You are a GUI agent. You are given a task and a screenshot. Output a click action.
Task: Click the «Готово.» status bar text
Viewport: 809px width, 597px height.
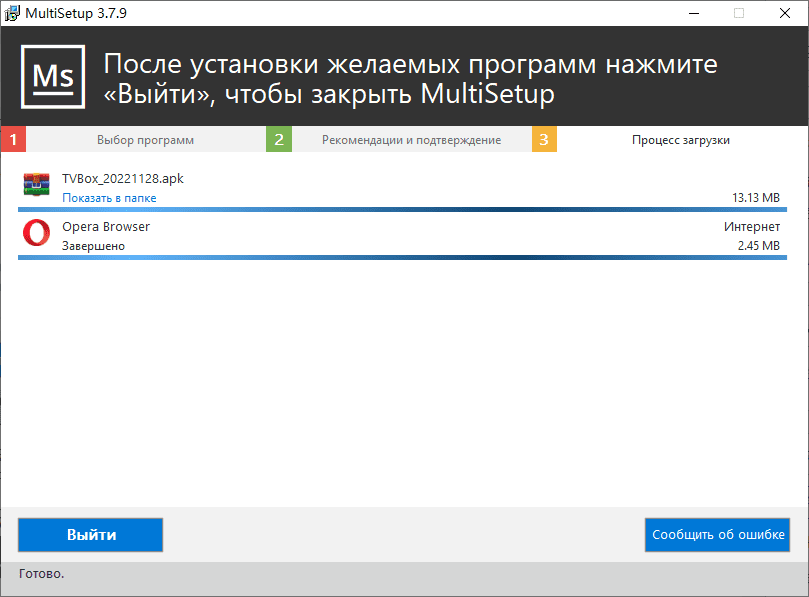click(x=41, y=574)
